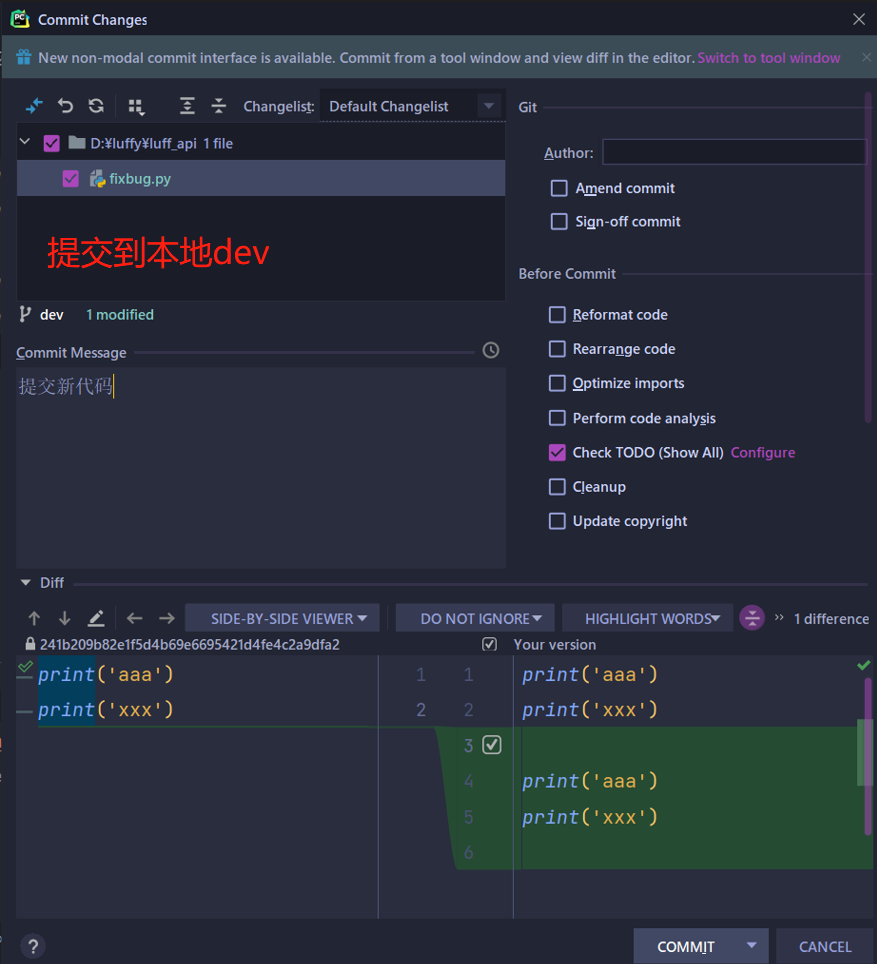Click print('aaa') in left revision pane

(x=106, y=674)
